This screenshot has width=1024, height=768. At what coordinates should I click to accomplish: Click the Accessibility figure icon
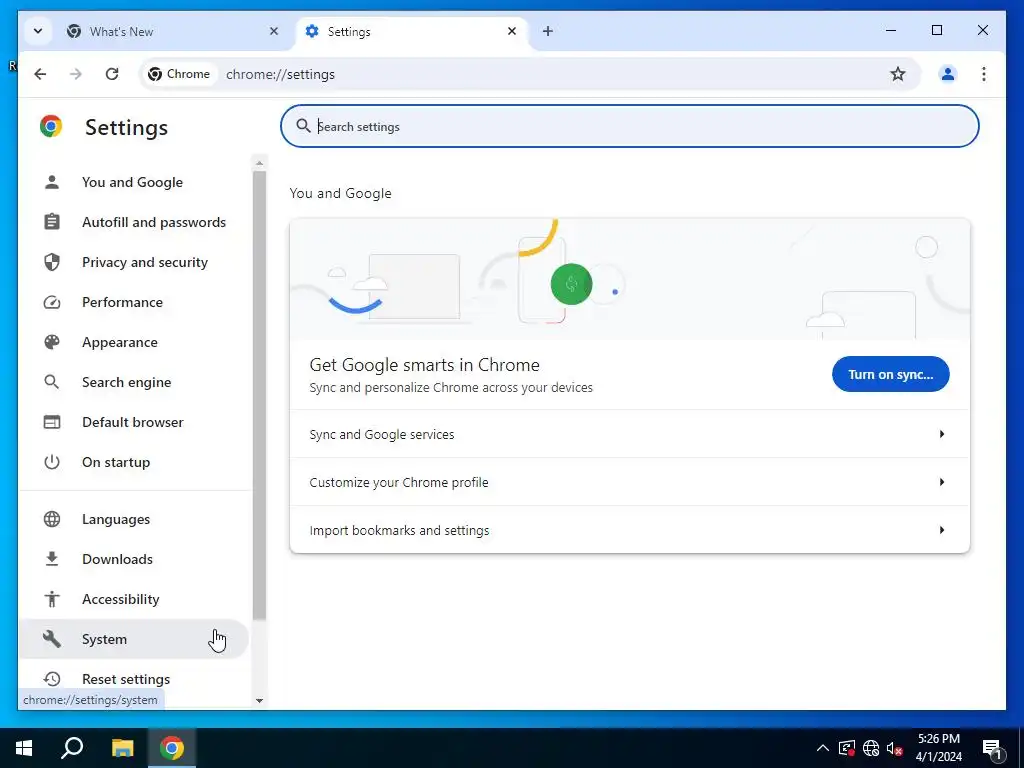pos(52,599)
